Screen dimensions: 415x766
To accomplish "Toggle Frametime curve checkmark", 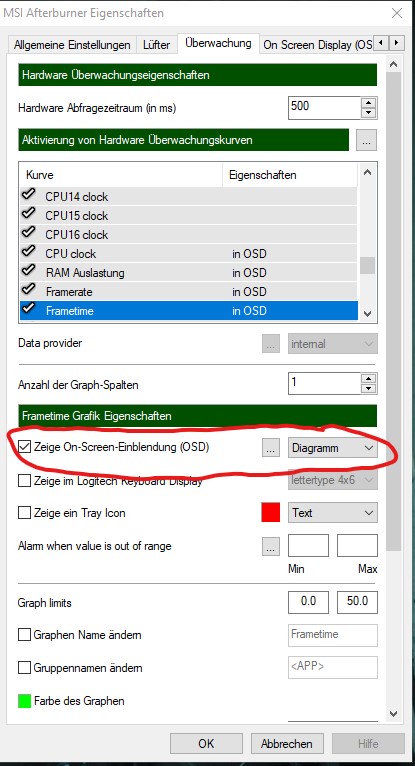I will click(x=28, y=309).
